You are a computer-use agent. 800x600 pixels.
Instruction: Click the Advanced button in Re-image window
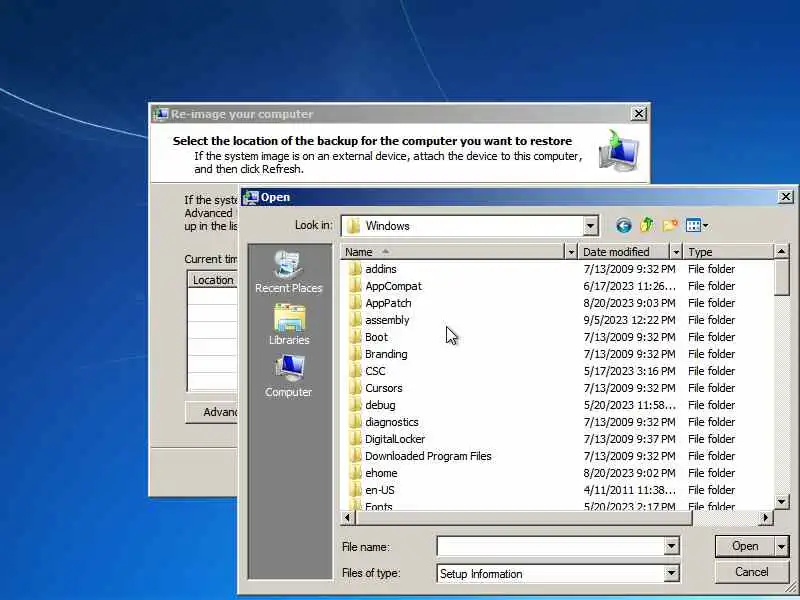[212, 412]
